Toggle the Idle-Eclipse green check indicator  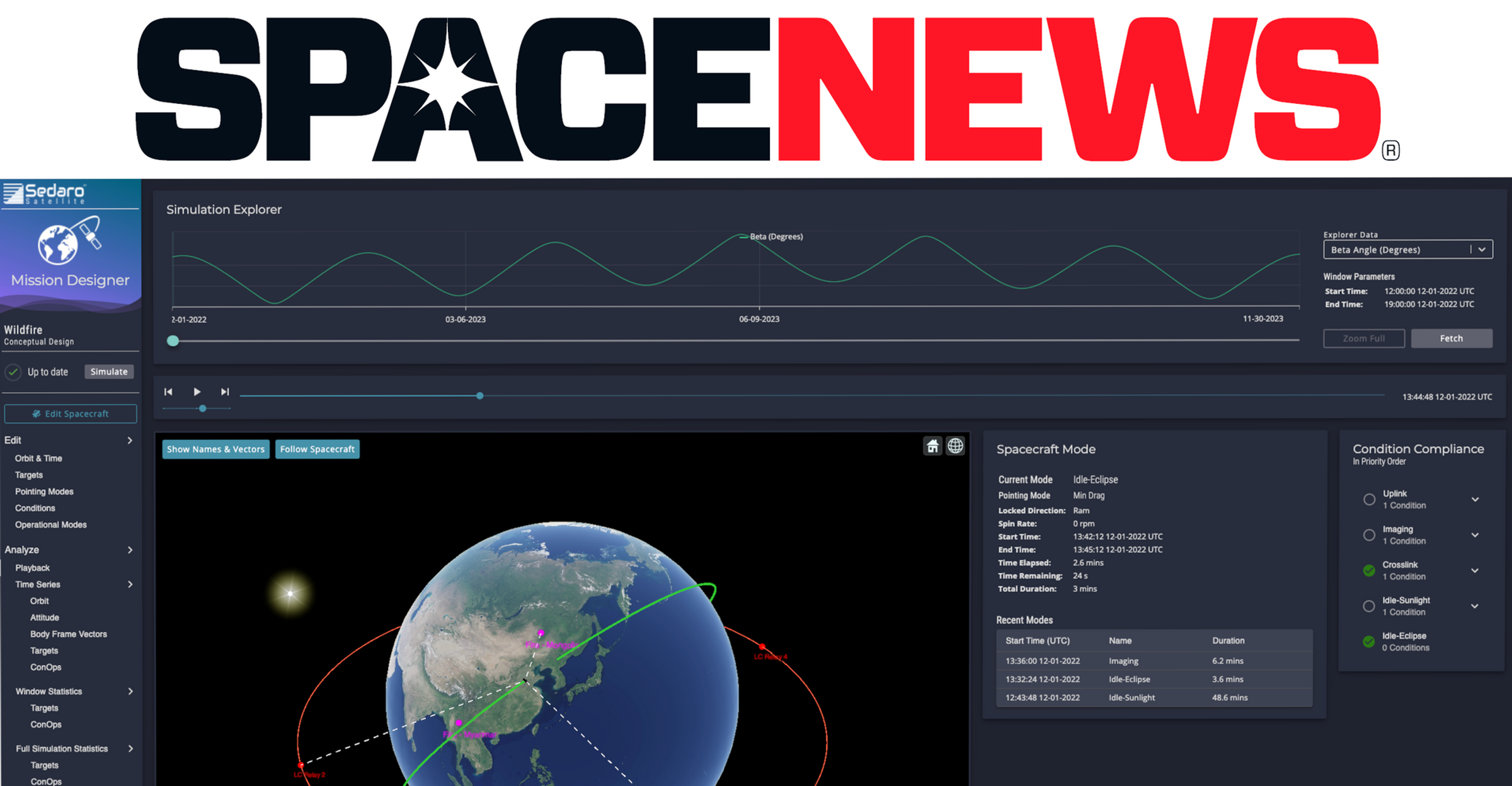pyautogui.click(x=1369, y=642)
